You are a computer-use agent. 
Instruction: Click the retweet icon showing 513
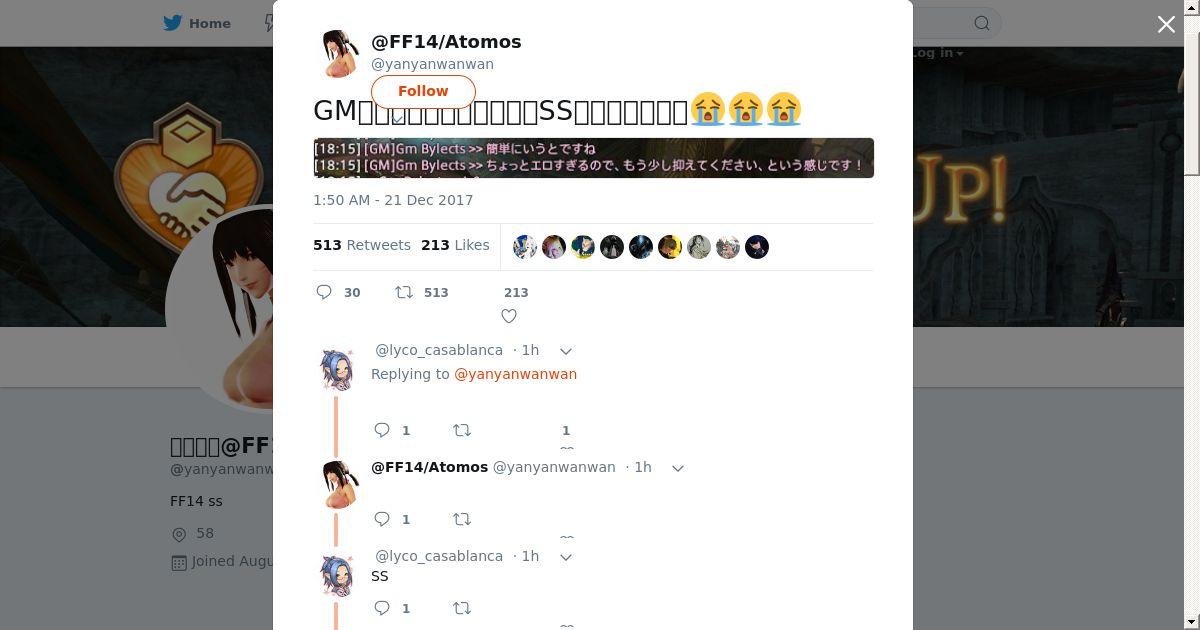point(404,292)
